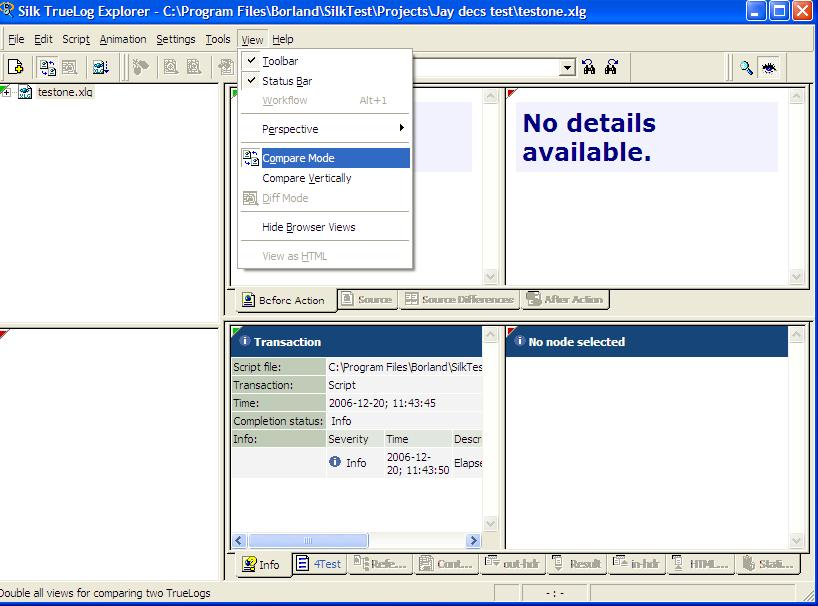Click the testone.xlg file icon in tree

coord(25,92)
